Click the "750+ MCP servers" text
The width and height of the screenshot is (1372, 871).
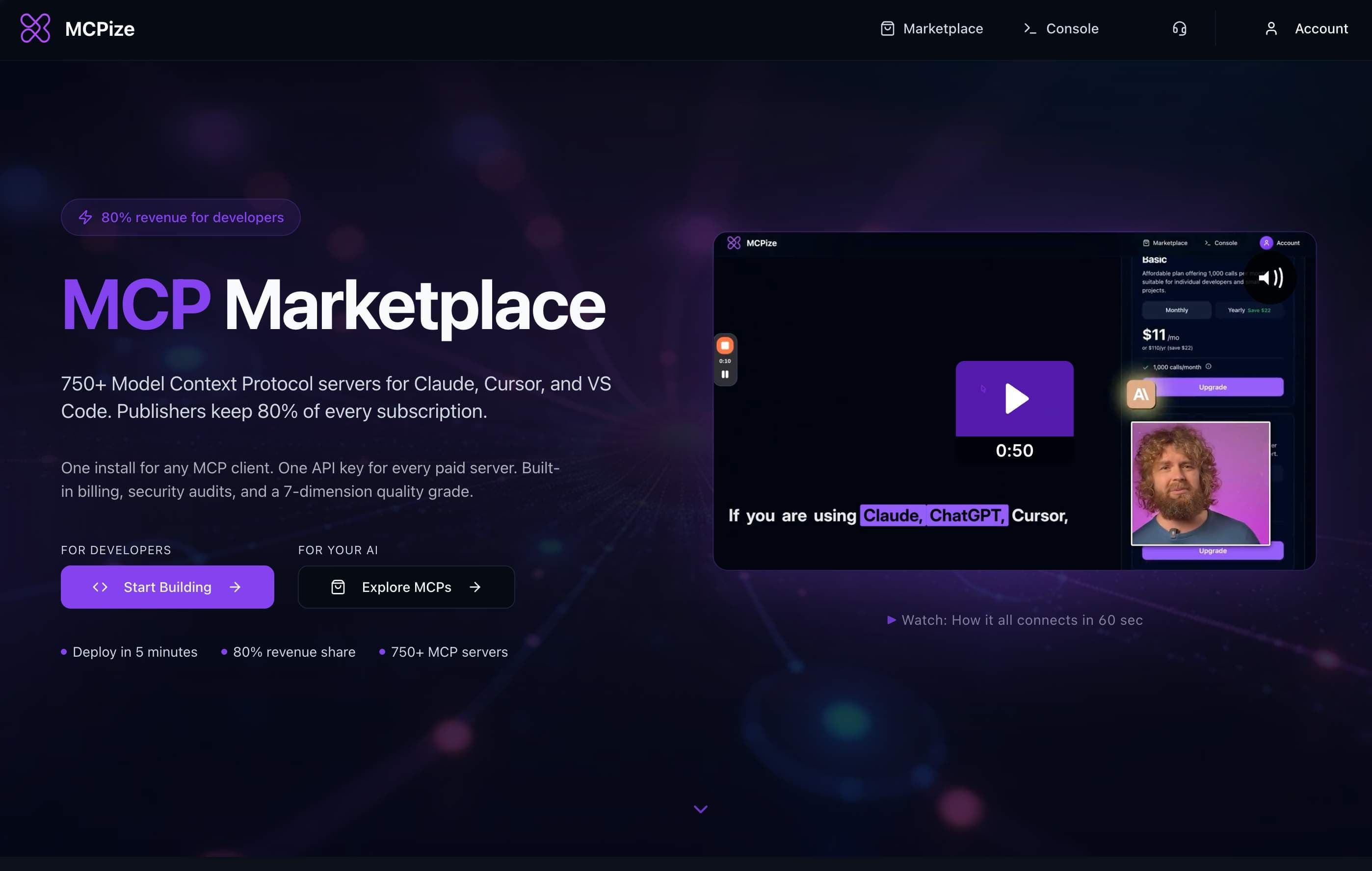pyautogui.click(x=449, y=652)
